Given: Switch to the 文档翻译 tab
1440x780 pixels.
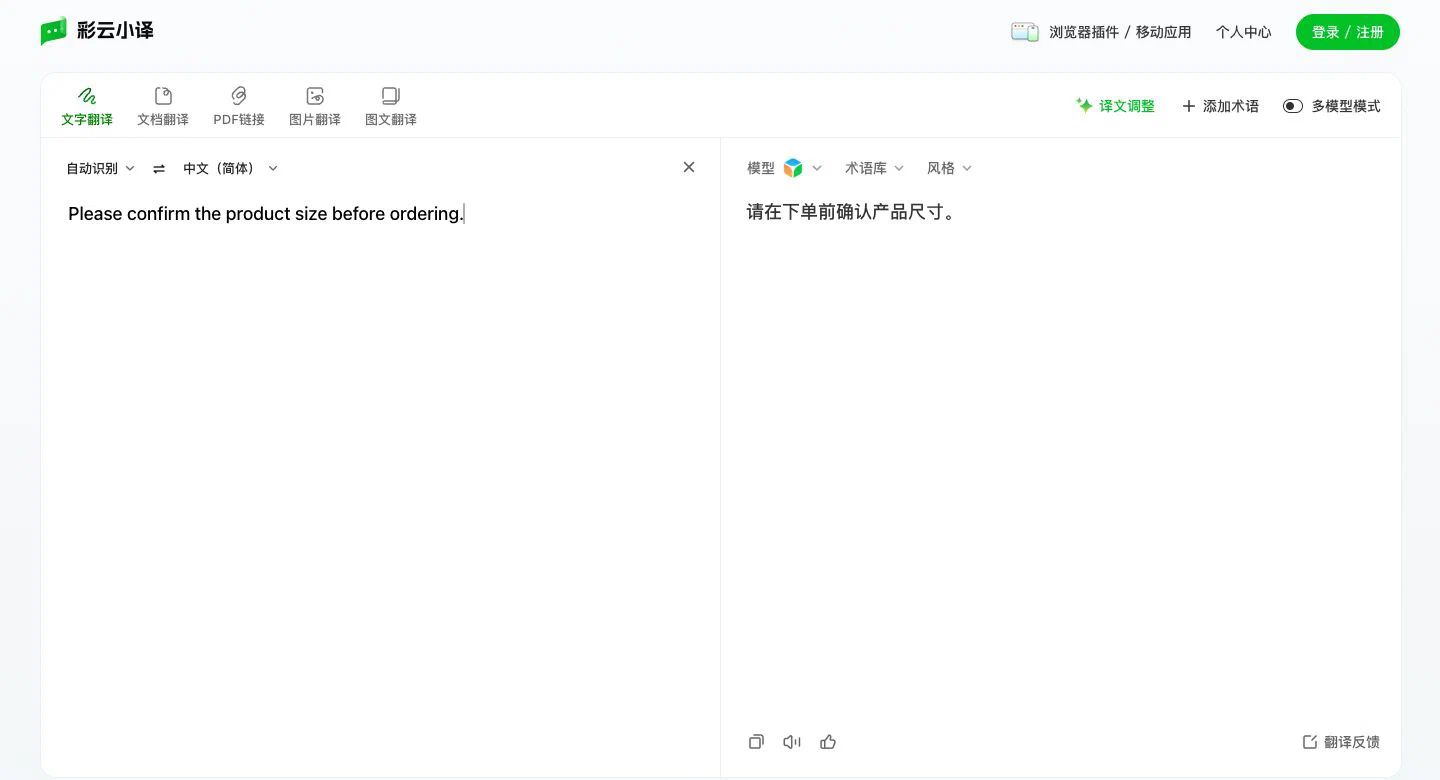Looking at the screenshot, I should point(163,107).
